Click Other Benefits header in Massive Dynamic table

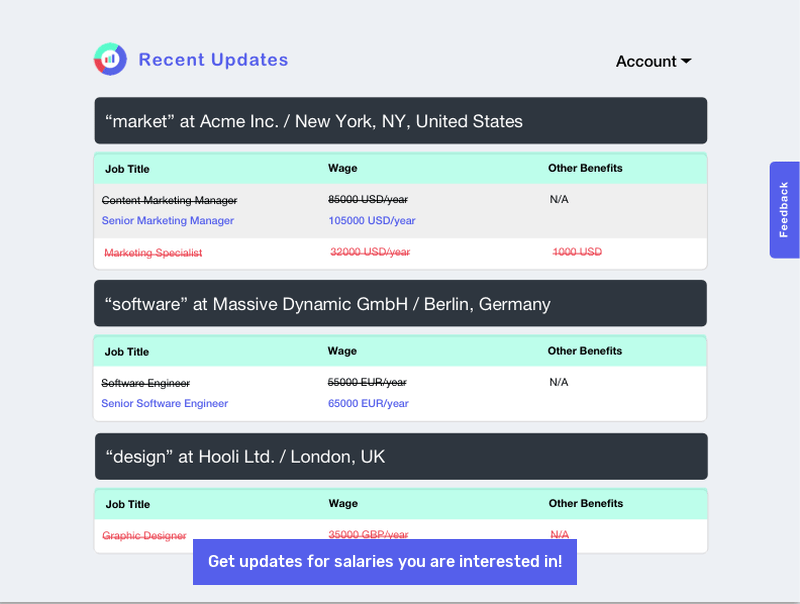click(x=585, y=351)
